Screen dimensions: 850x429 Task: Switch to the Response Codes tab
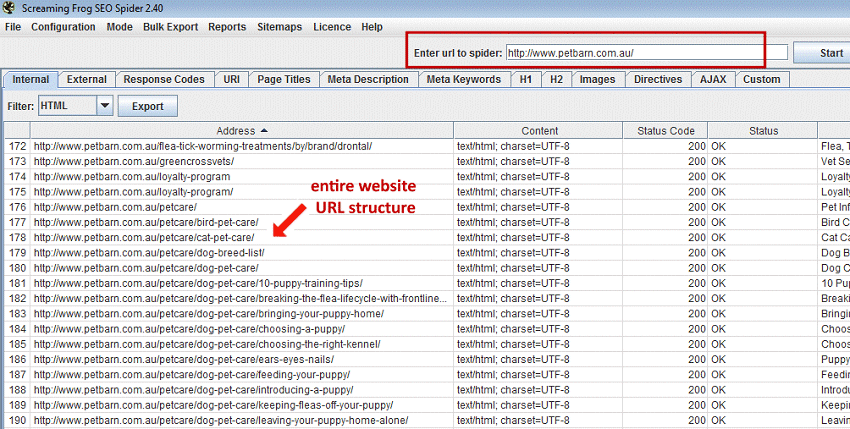click(x=164, y=79)
